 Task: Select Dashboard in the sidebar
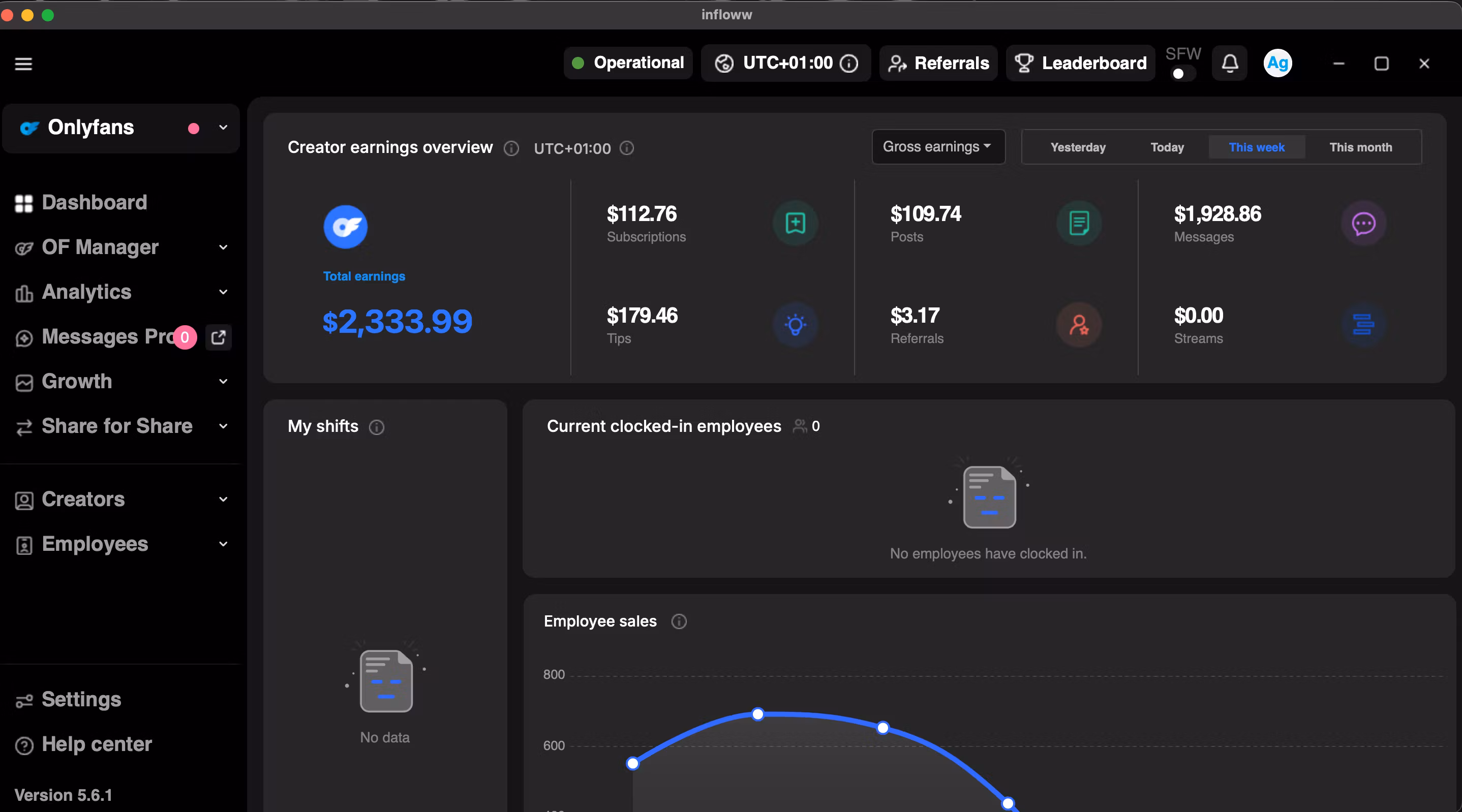[94, 203]
